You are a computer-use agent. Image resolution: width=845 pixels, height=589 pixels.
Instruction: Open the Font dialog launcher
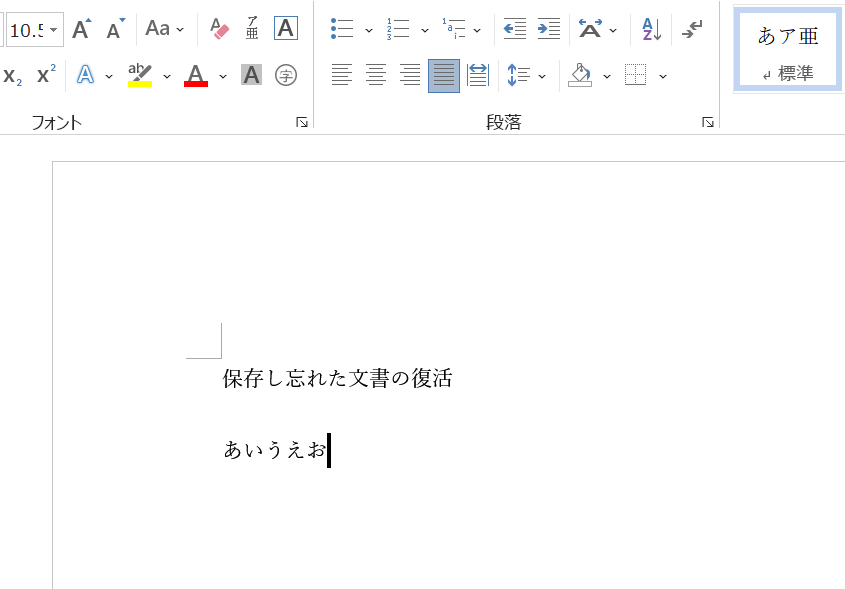coord(302,122)
